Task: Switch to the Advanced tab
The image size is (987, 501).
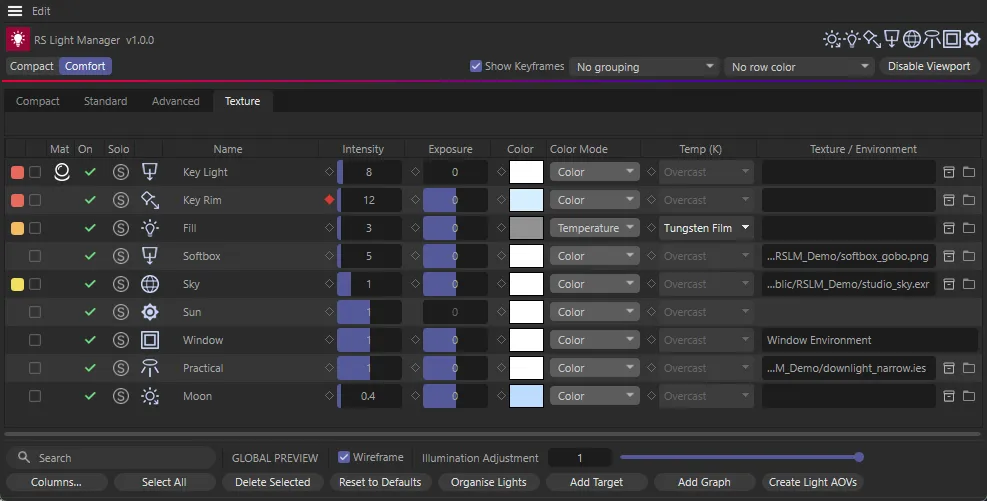Action: pos(176,101)
